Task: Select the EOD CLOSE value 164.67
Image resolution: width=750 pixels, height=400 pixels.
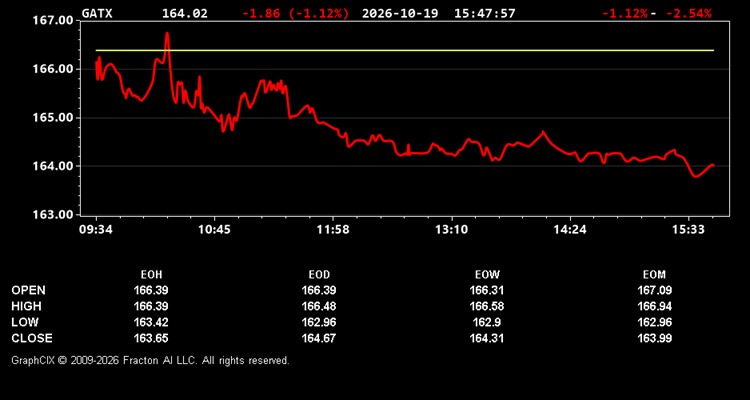Action: pyautogui.click(x=319, y=338)
